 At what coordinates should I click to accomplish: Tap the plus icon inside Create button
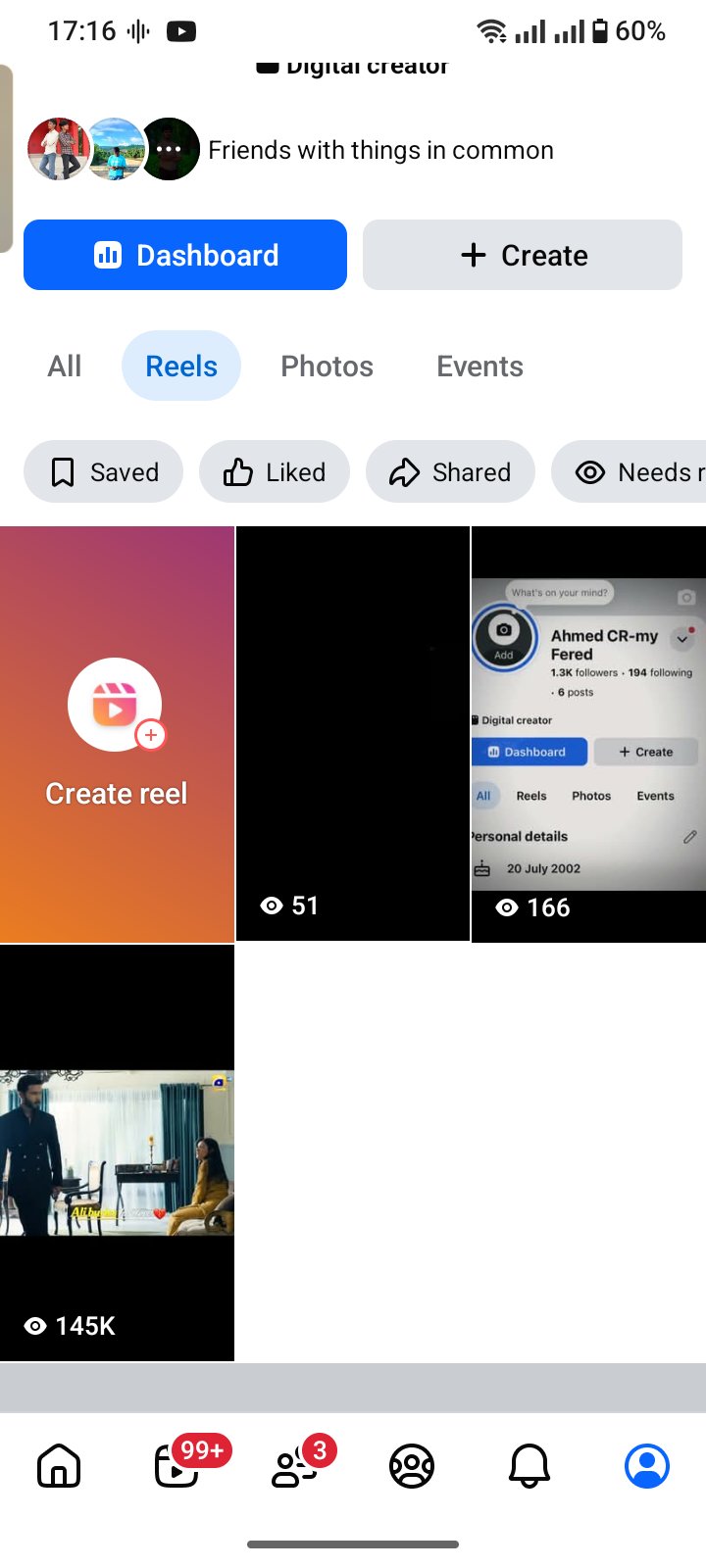pos(474,255)
